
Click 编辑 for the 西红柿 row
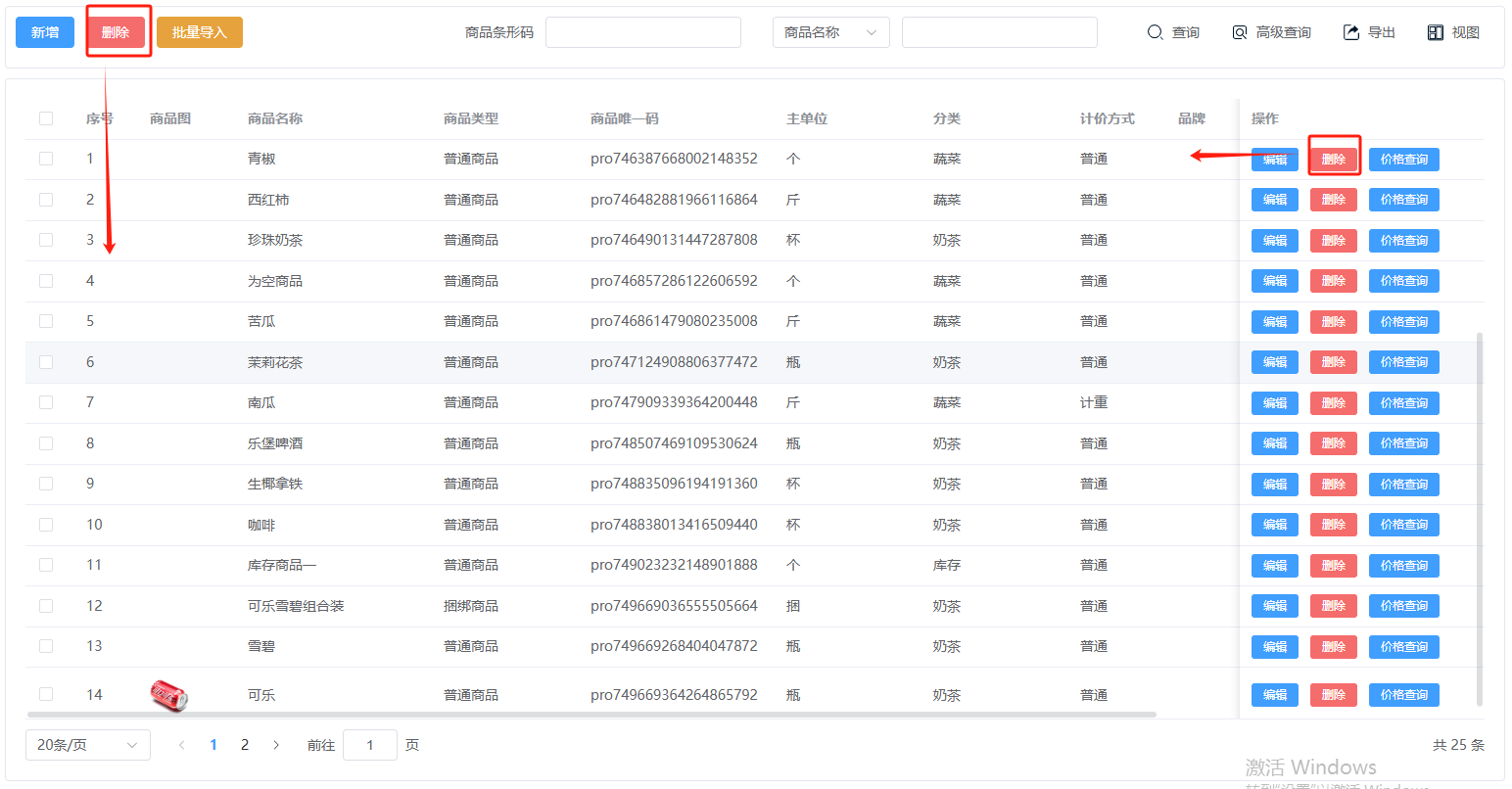(1274, 200)
